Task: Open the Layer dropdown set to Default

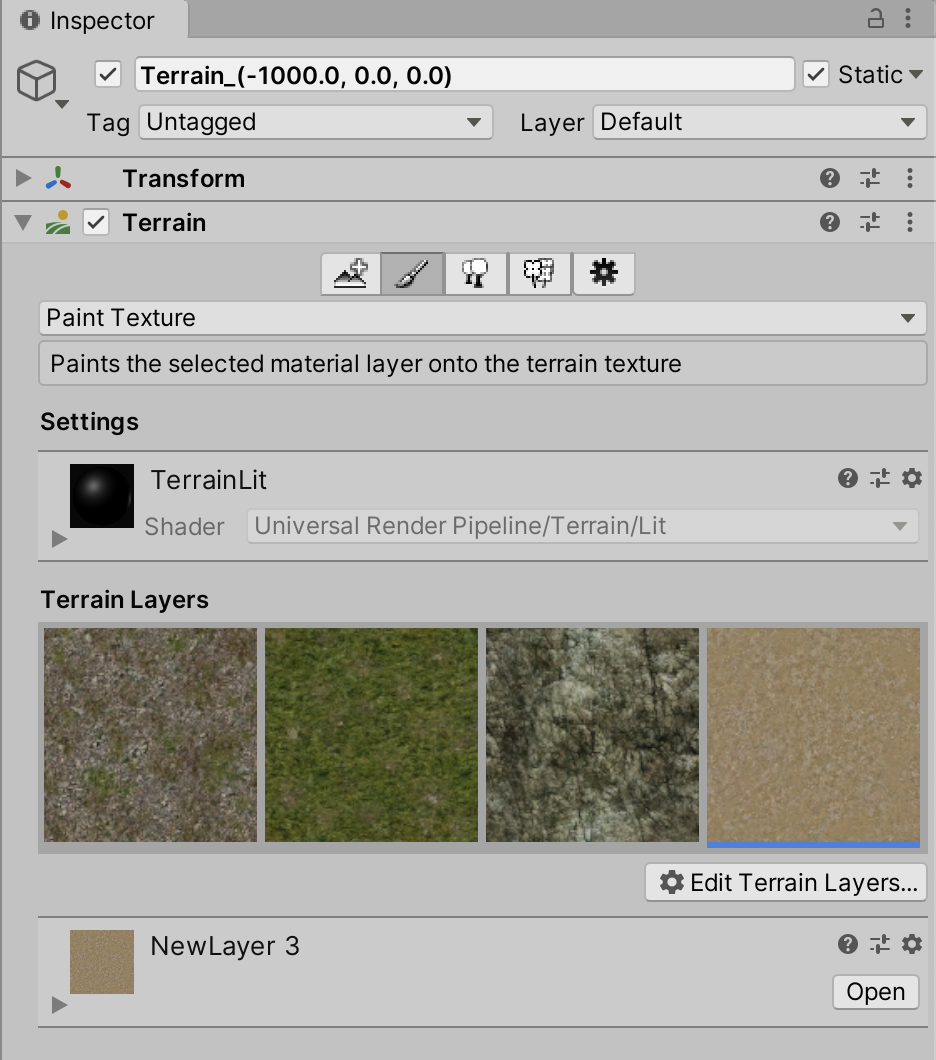Action: pyautogui.click(x=760, y=123)
